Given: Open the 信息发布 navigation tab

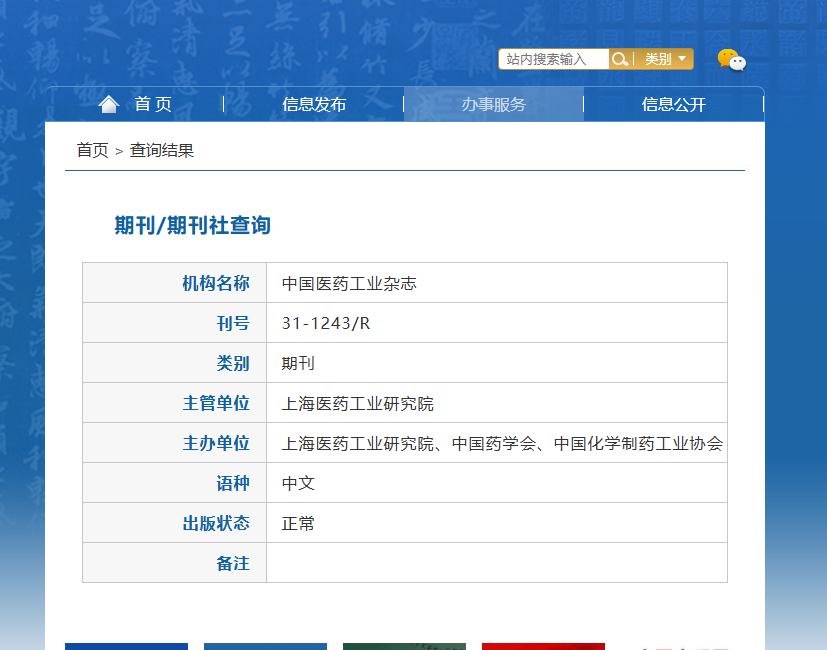Looking at the screenshot, I should coord(314,104).
